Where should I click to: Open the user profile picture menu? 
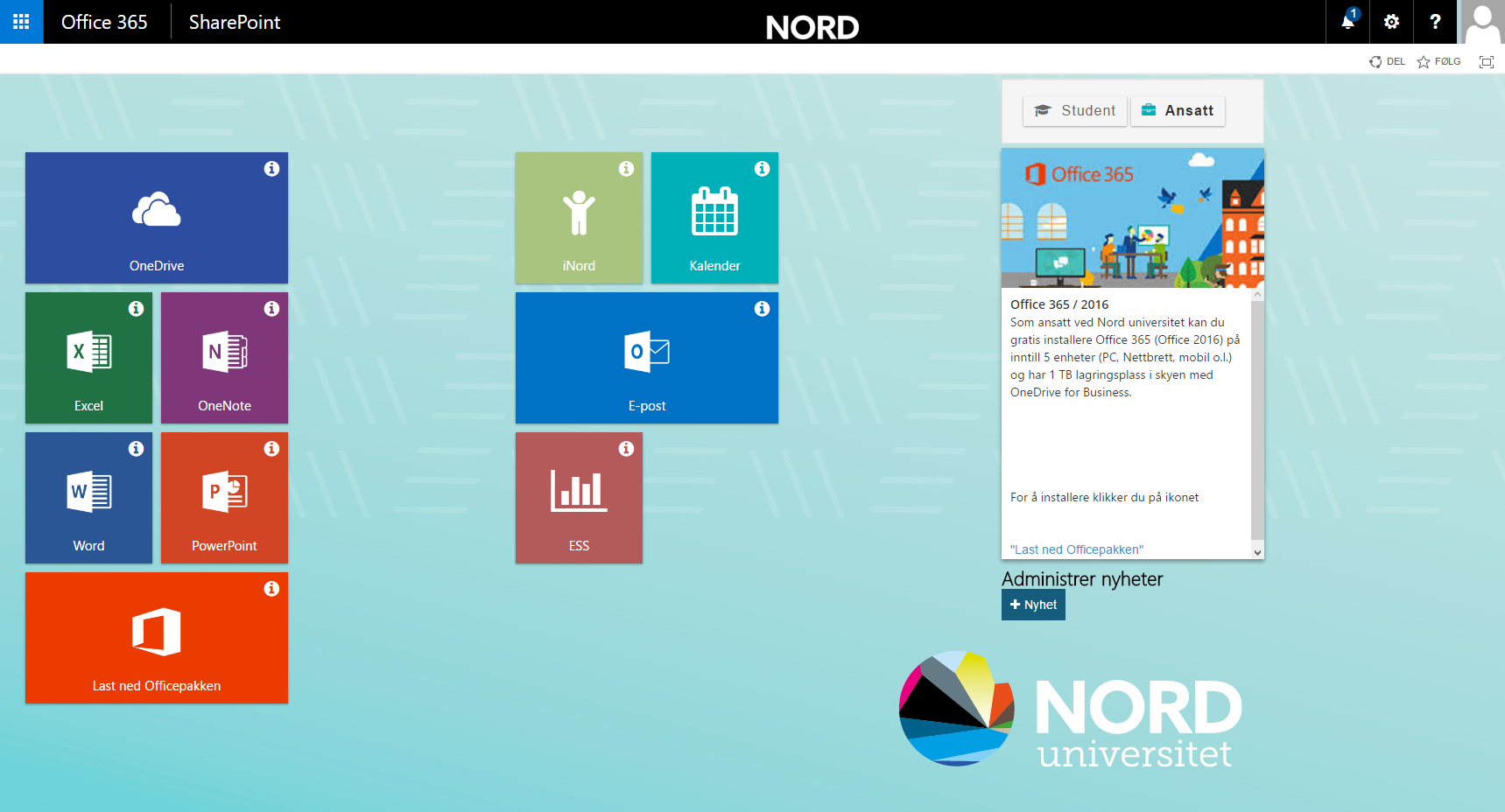[1482, 22]
